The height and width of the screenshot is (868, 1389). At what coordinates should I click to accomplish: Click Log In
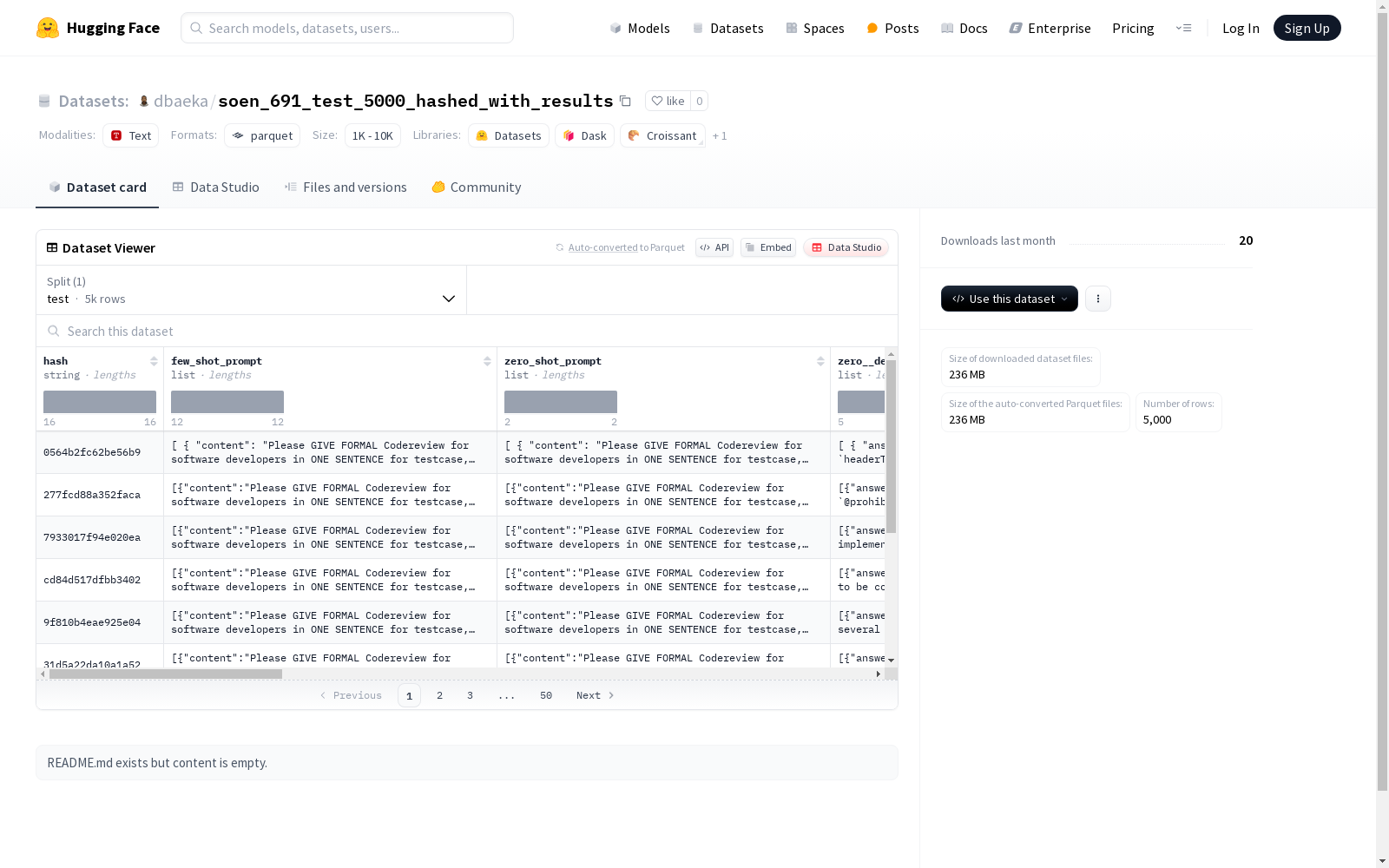coord(1241,28)
